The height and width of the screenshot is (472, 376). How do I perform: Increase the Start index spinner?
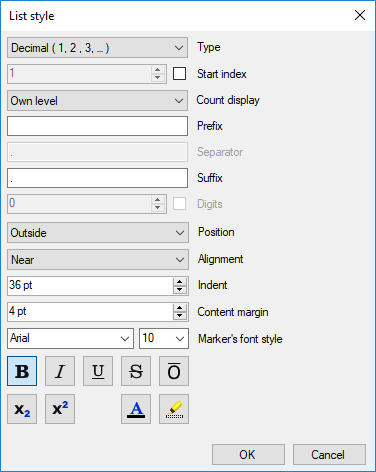click(158, 70)
